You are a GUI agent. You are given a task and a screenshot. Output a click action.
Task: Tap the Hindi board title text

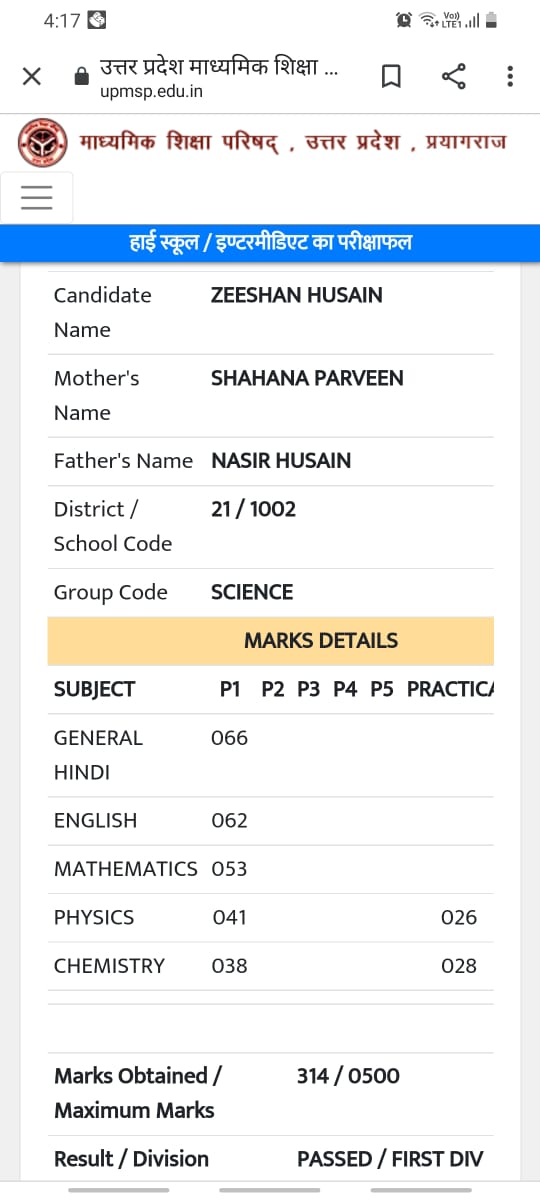[x=293, y=142]
